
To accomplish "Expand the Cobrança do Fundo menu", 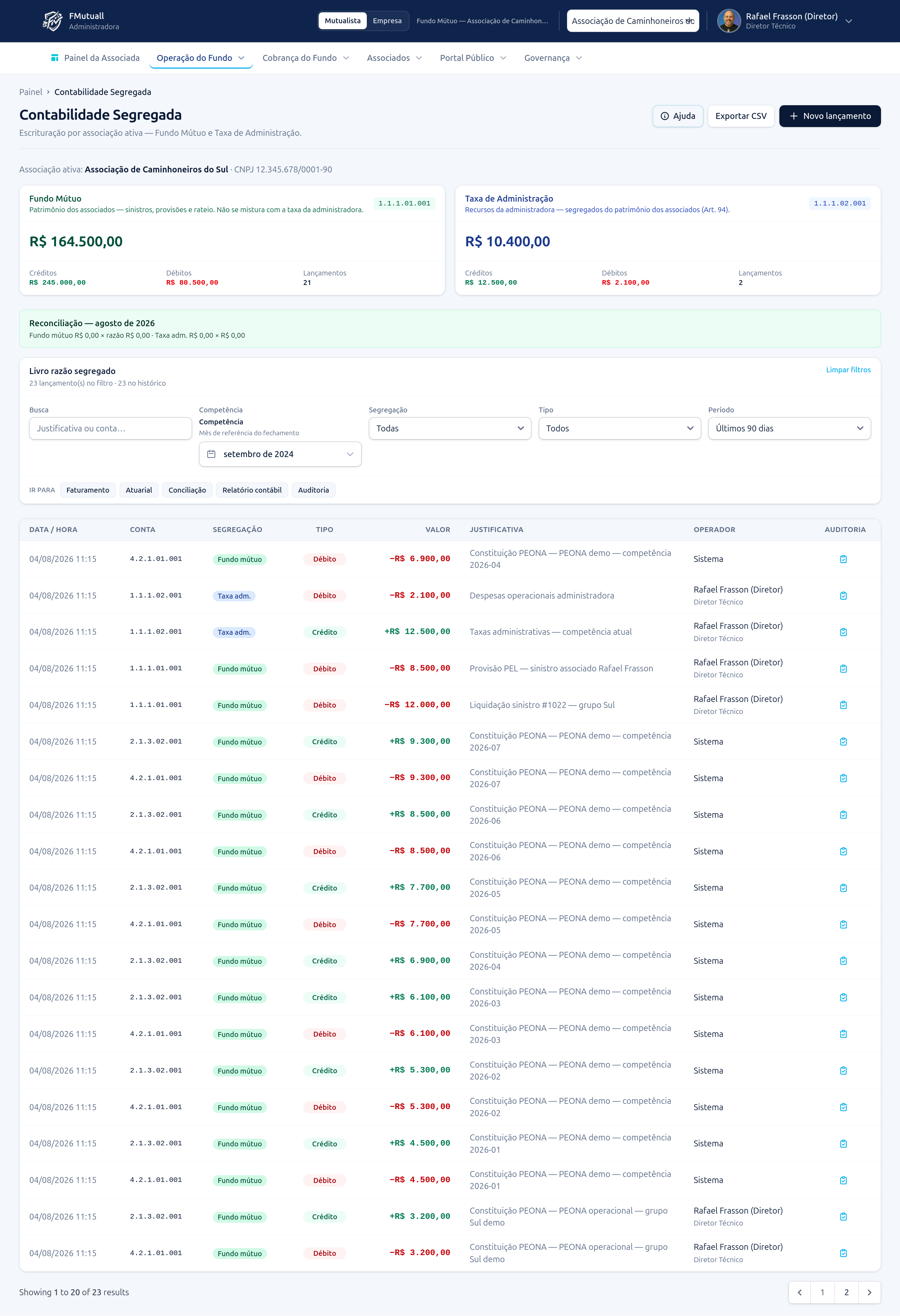I will point(306,58).
